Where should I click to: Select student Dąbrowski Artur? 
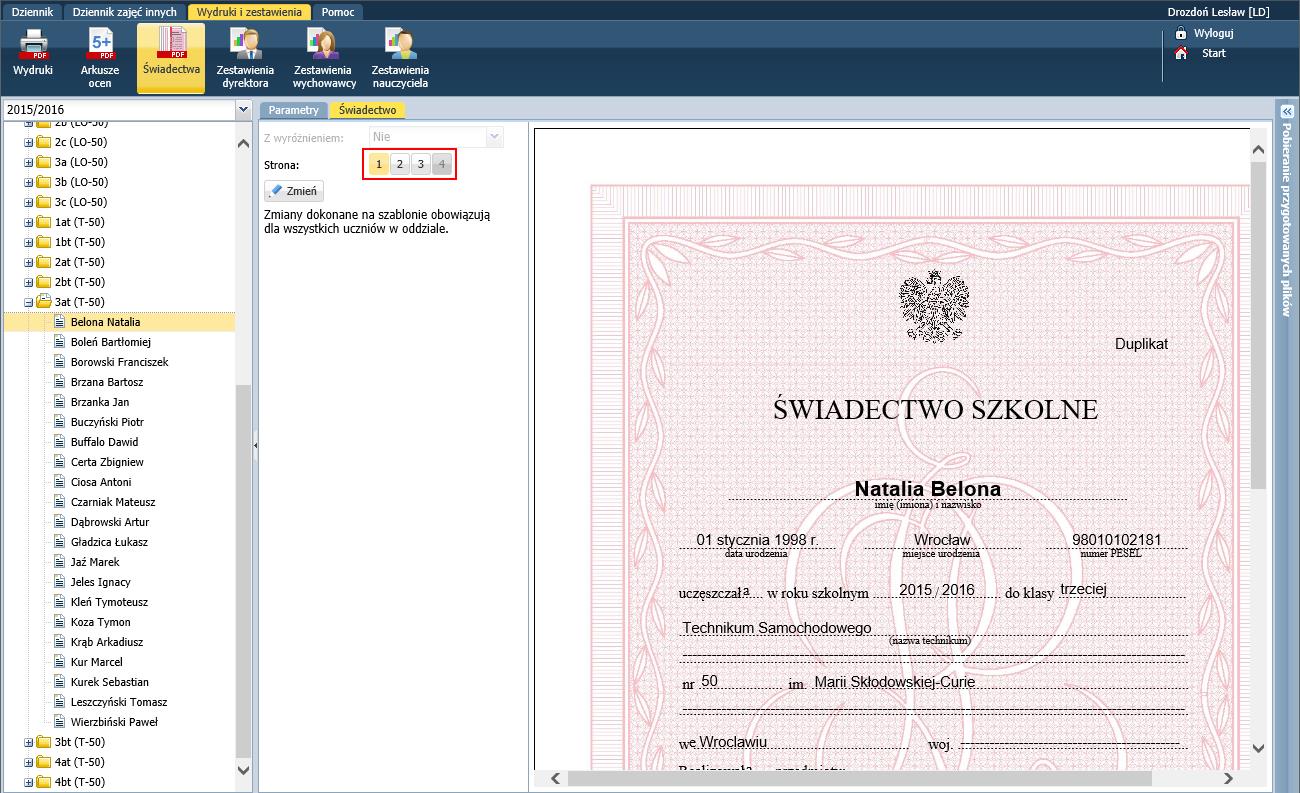coord(110,522)
